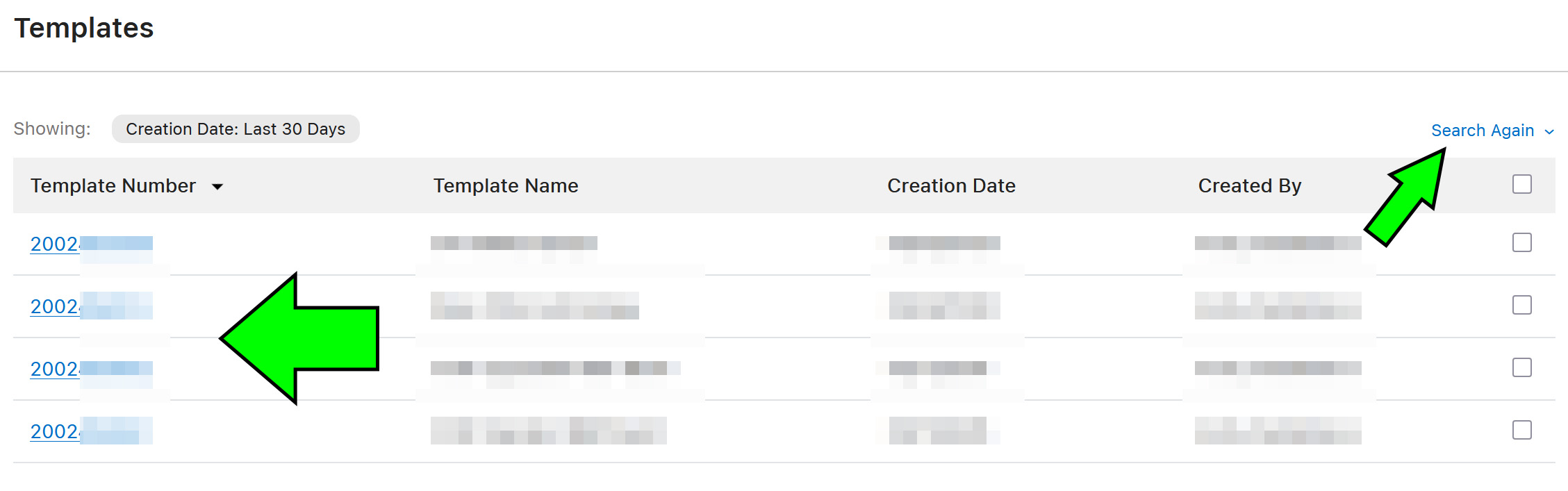
Task: Click the Templates page heading
Action: coord(84,28)
